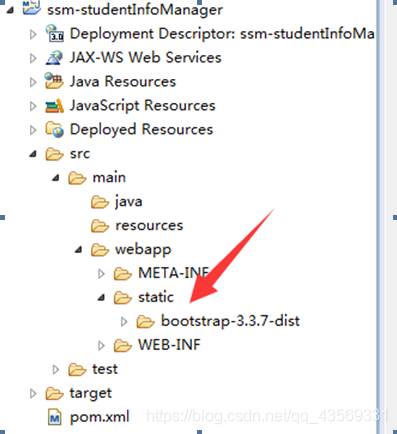Screen dimensions: 397x434
Task: Expand the META-INF folder
Action: (x=101, y=274)
